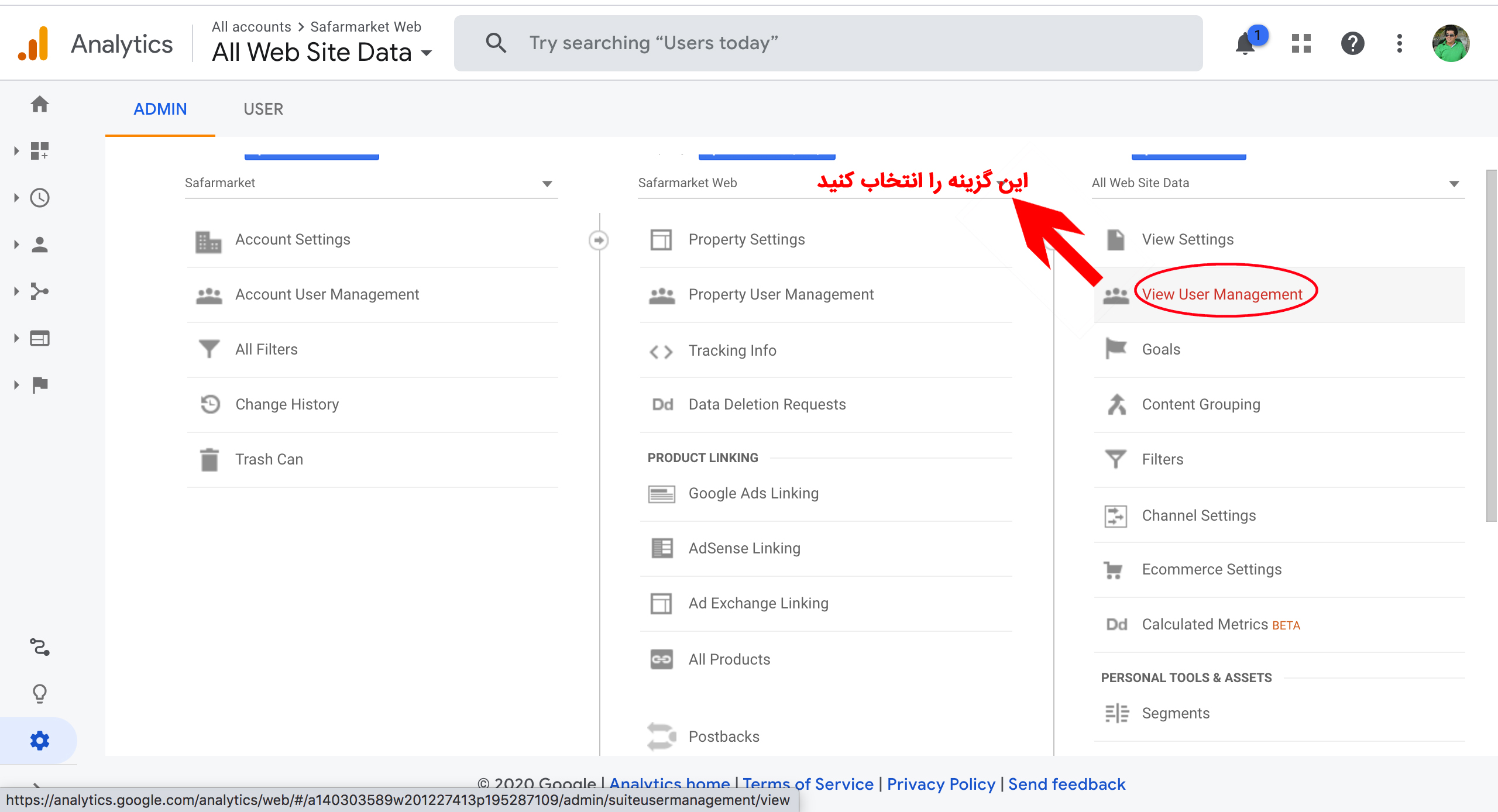Viewport: 1498px width, 812px height.
Task: Click the Segments option under Personal Tools
Action: pos(1175,713)
